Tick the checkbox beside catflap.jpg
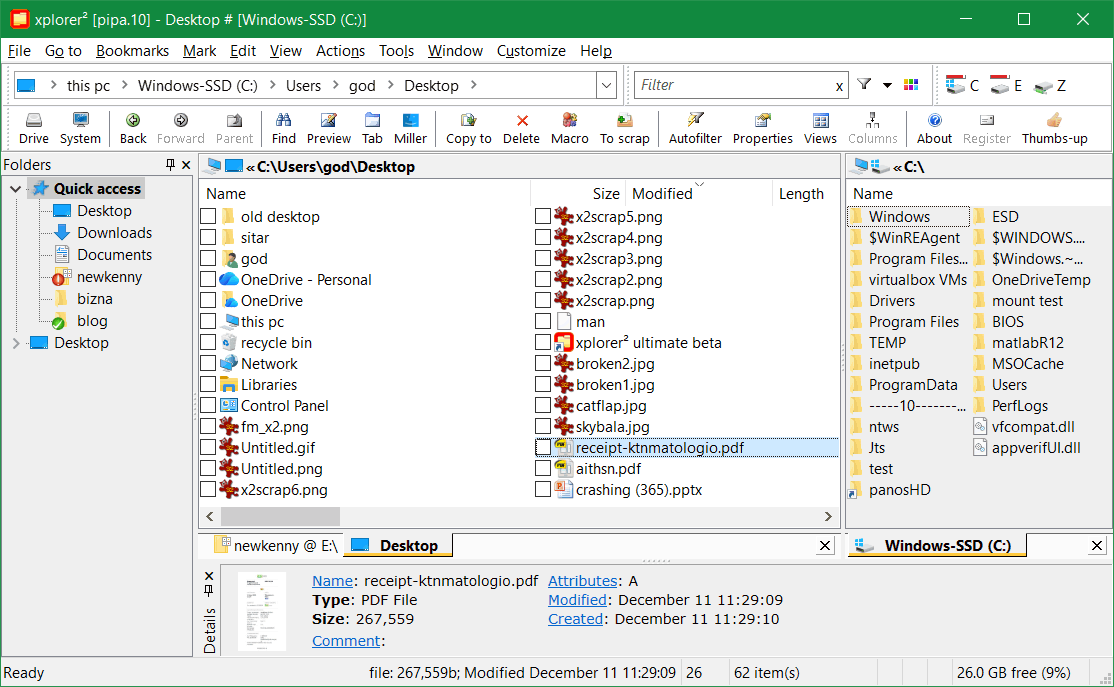The image size is (1114, 687). tap(545, 405)
